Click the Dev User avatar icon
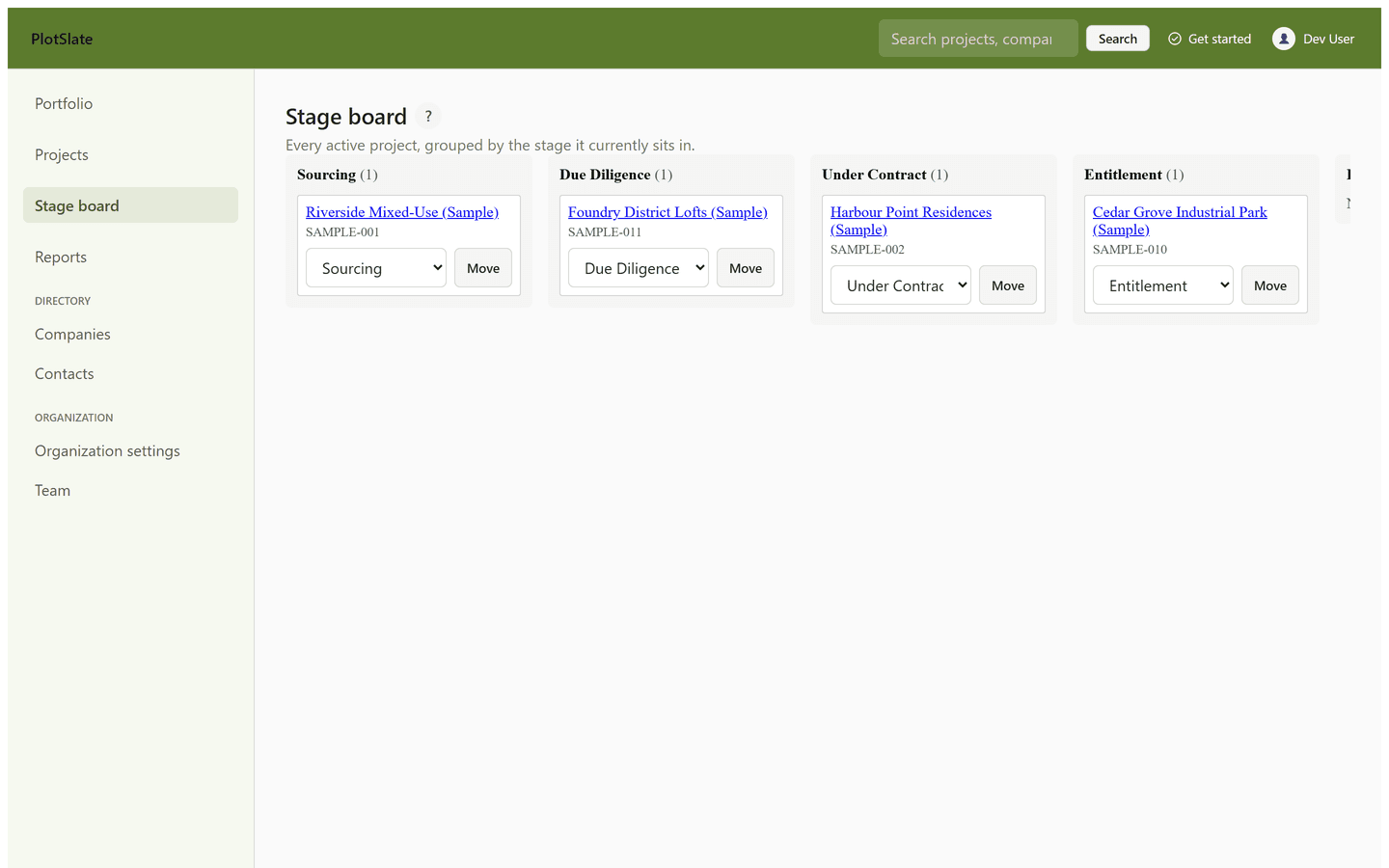Image resolution: width=1389 pixels, height=868 pixels. coord(1283,39)
